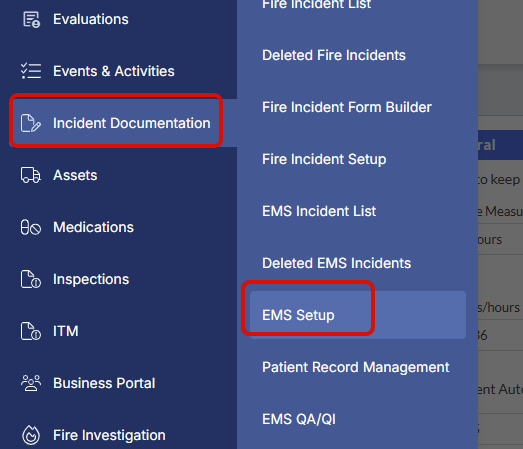Click the Assets truck icon

pyautogui.click(x=31, y=175)
